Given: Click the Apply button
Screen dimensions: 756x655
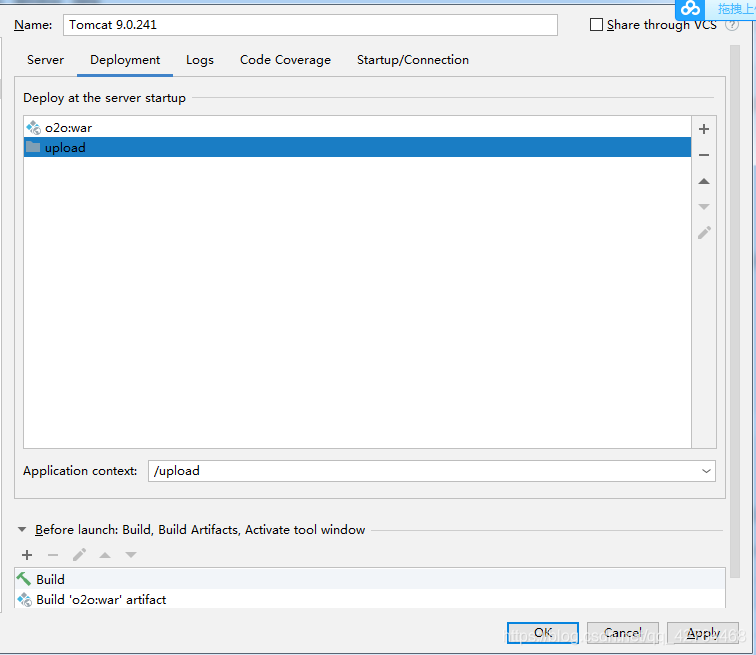Looking at the screenshot, I should (x=703, y=633).
